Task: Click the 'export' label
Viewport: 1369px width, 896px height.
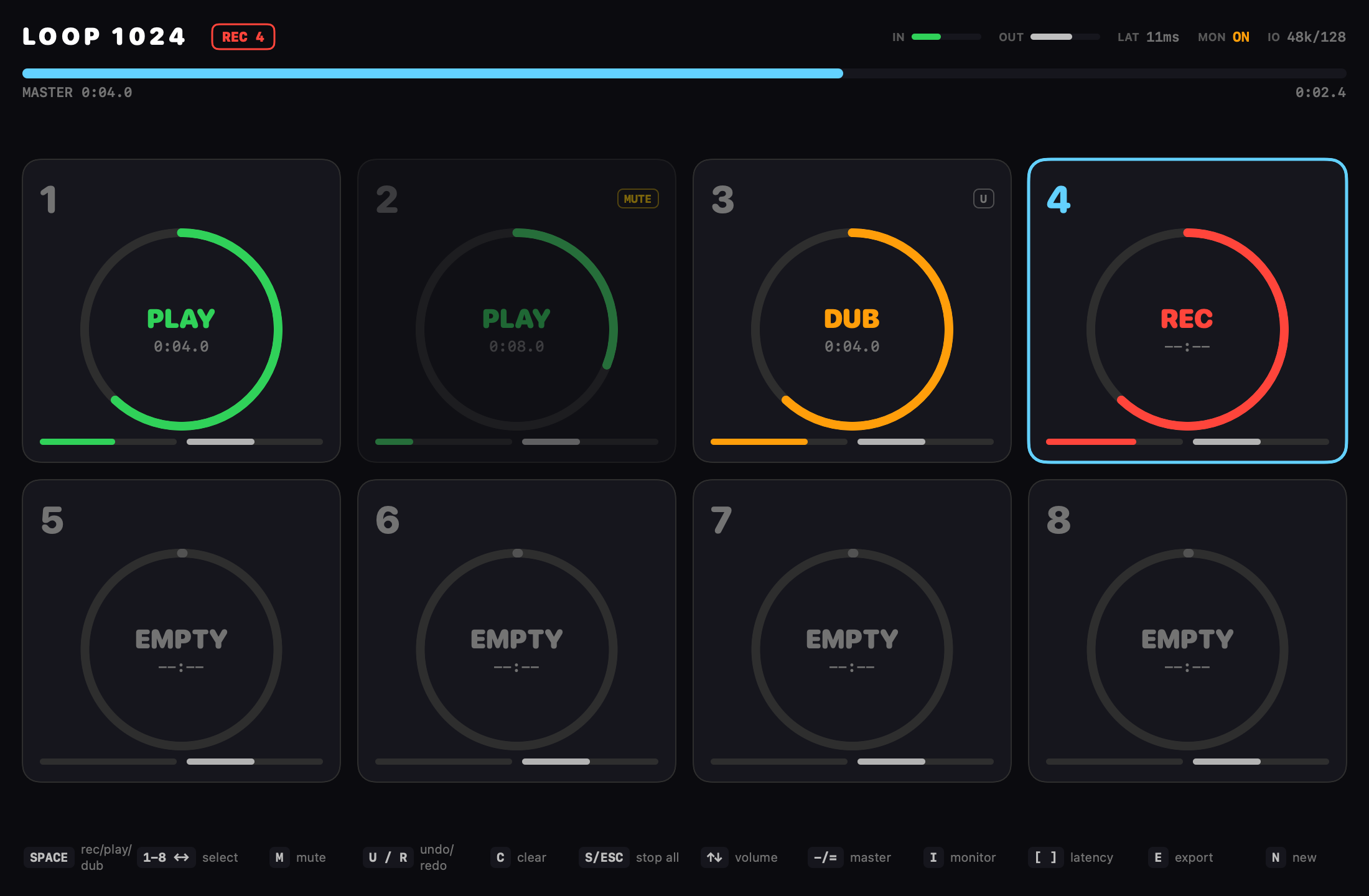Action: click(x=1194, y=857)
